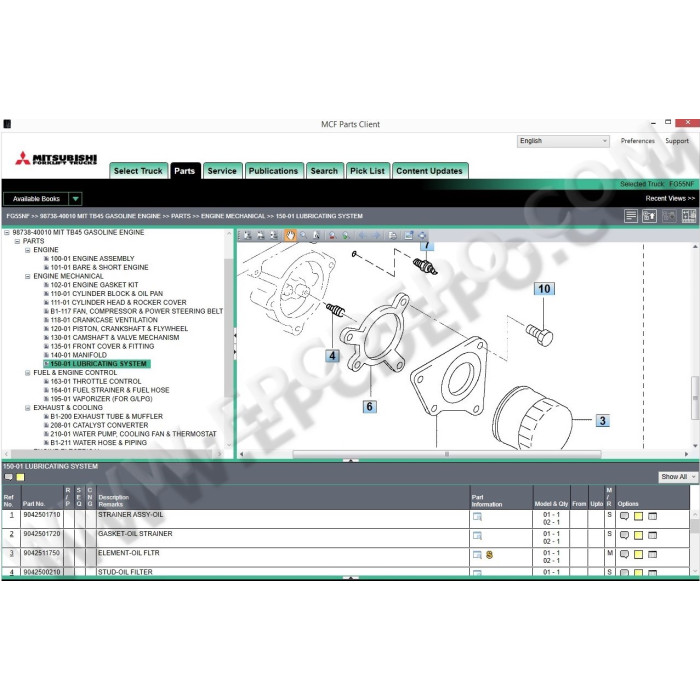Click the third fit-image toolbar icon
The image size is (700, 700).
click(x=274, y=235)
